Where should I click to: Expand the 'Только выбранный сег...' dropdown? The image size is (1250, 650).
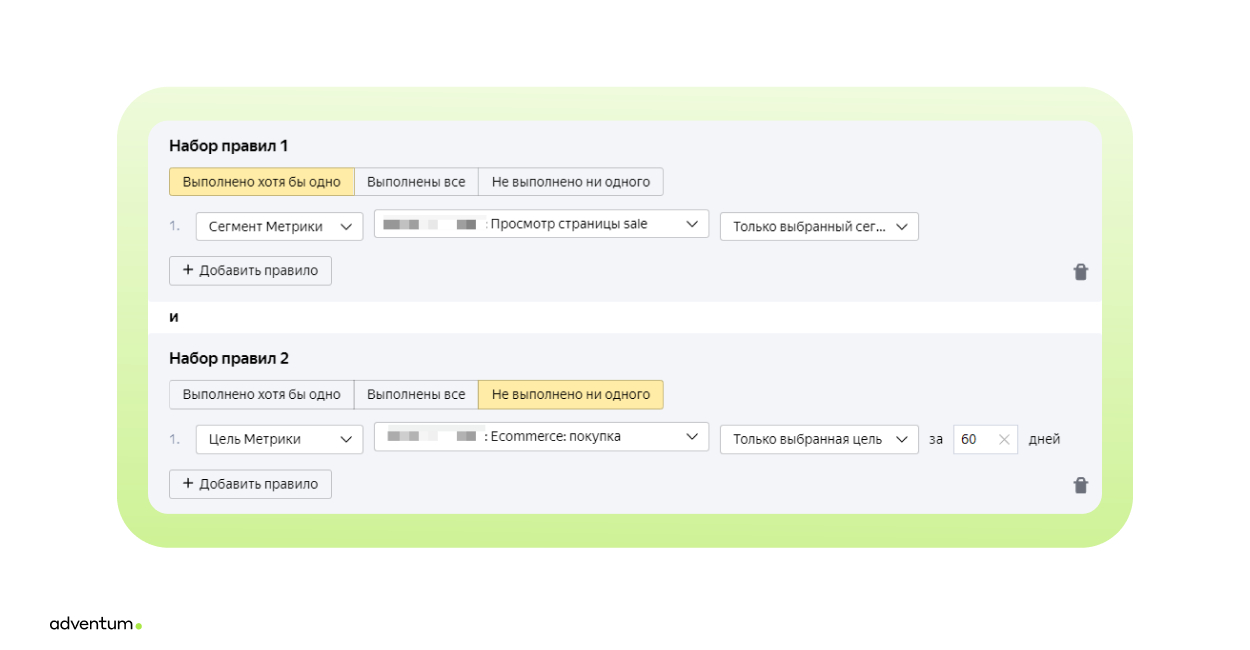(819, 227)
